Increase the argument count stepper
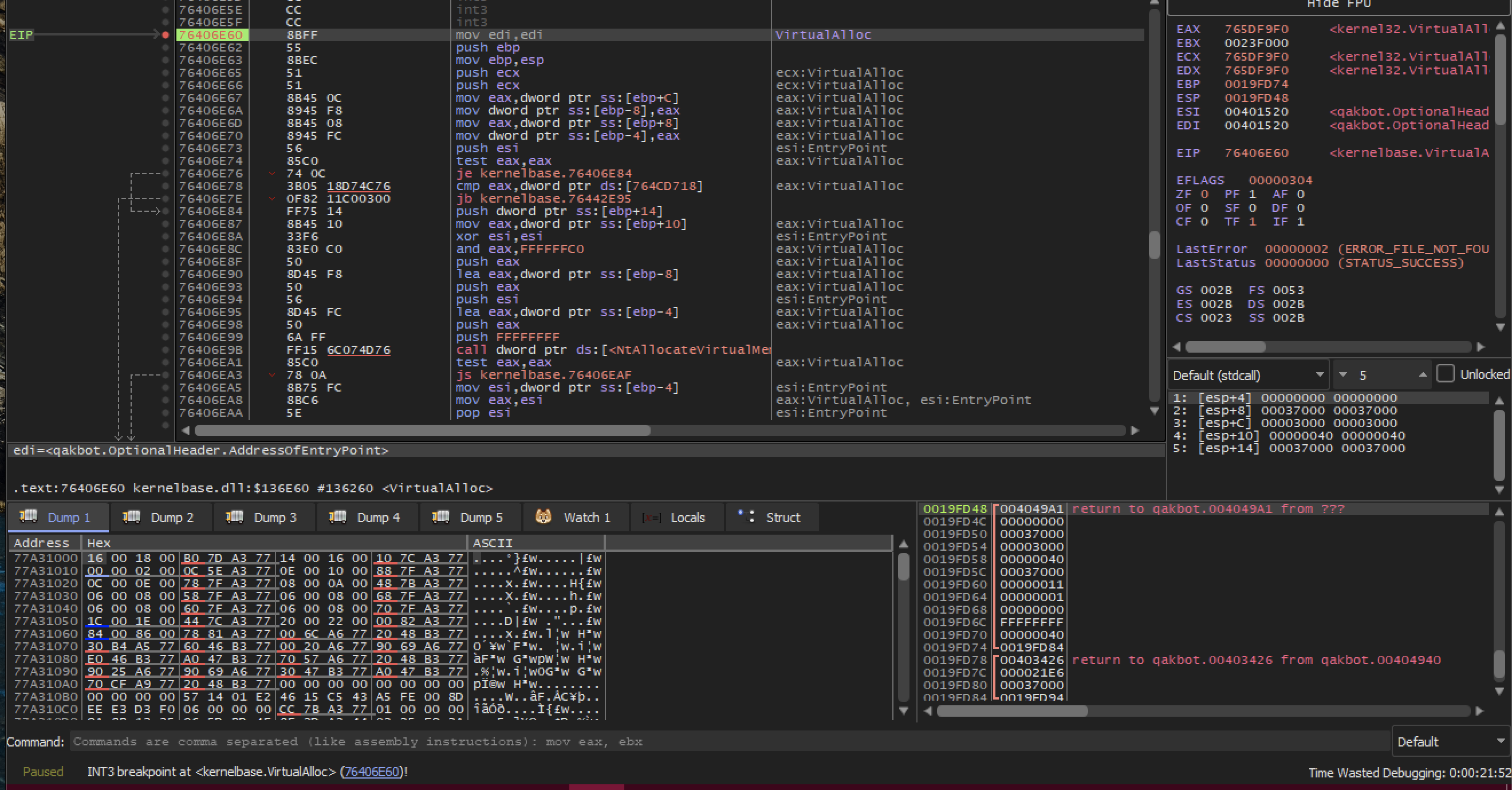Screen dimensions: 1512x790 point(1423,374)
